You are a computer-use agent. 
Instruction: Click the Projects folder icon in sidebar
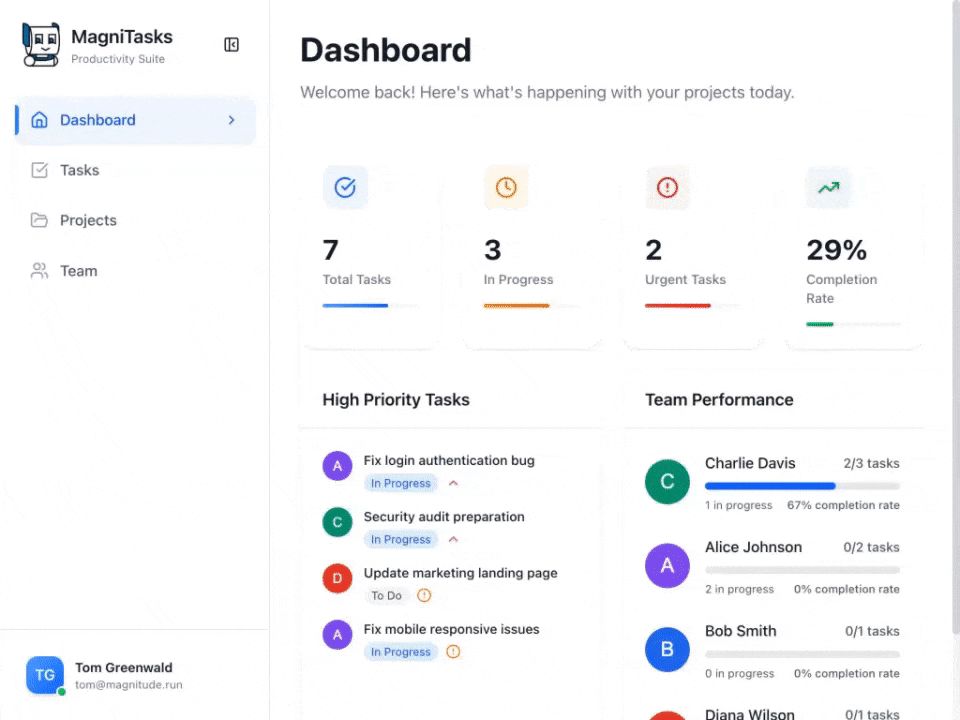coord(38,220)
